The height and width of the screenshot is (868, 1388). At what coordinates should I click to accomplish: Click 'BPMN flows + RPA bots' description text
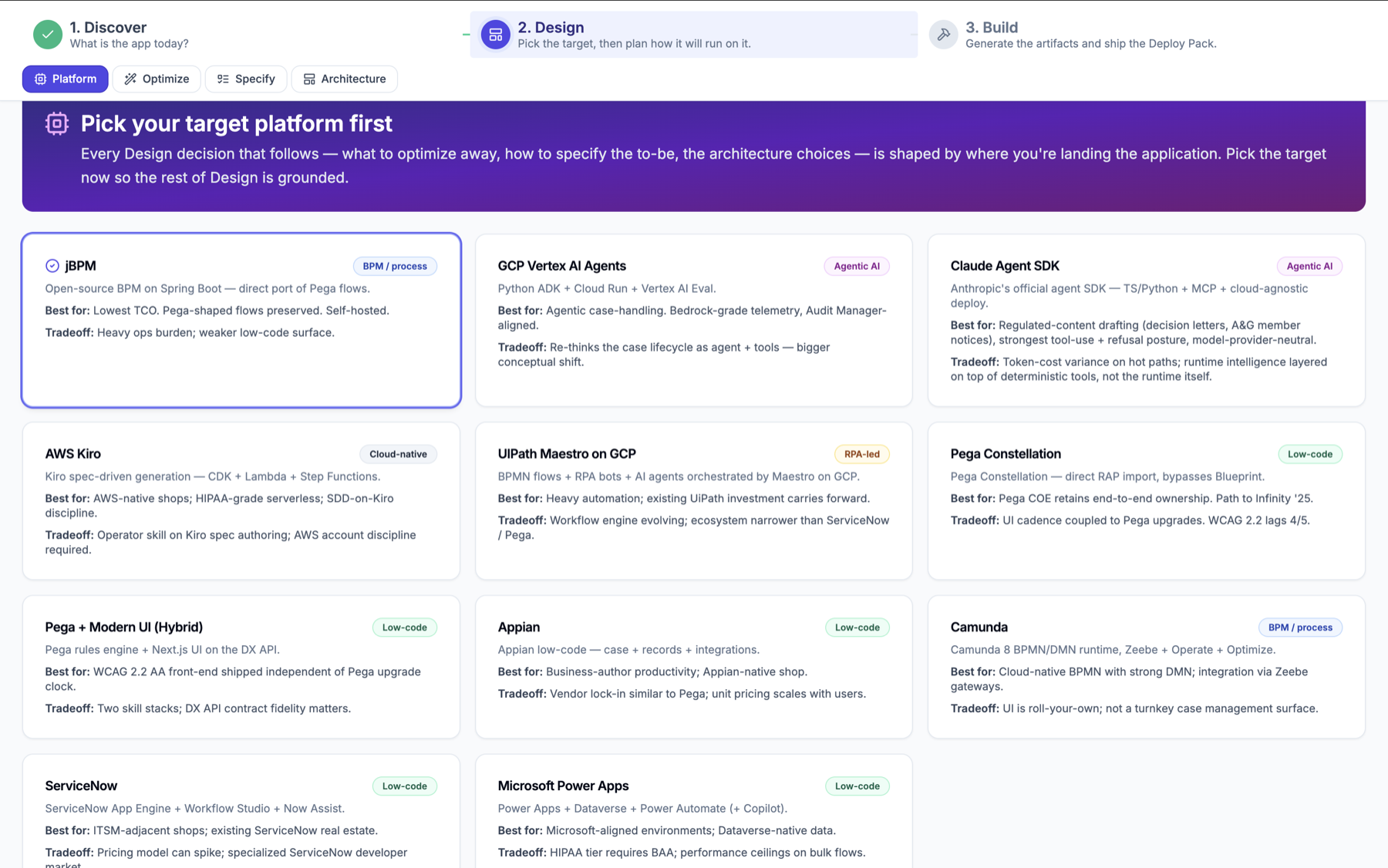coord(679,476)
